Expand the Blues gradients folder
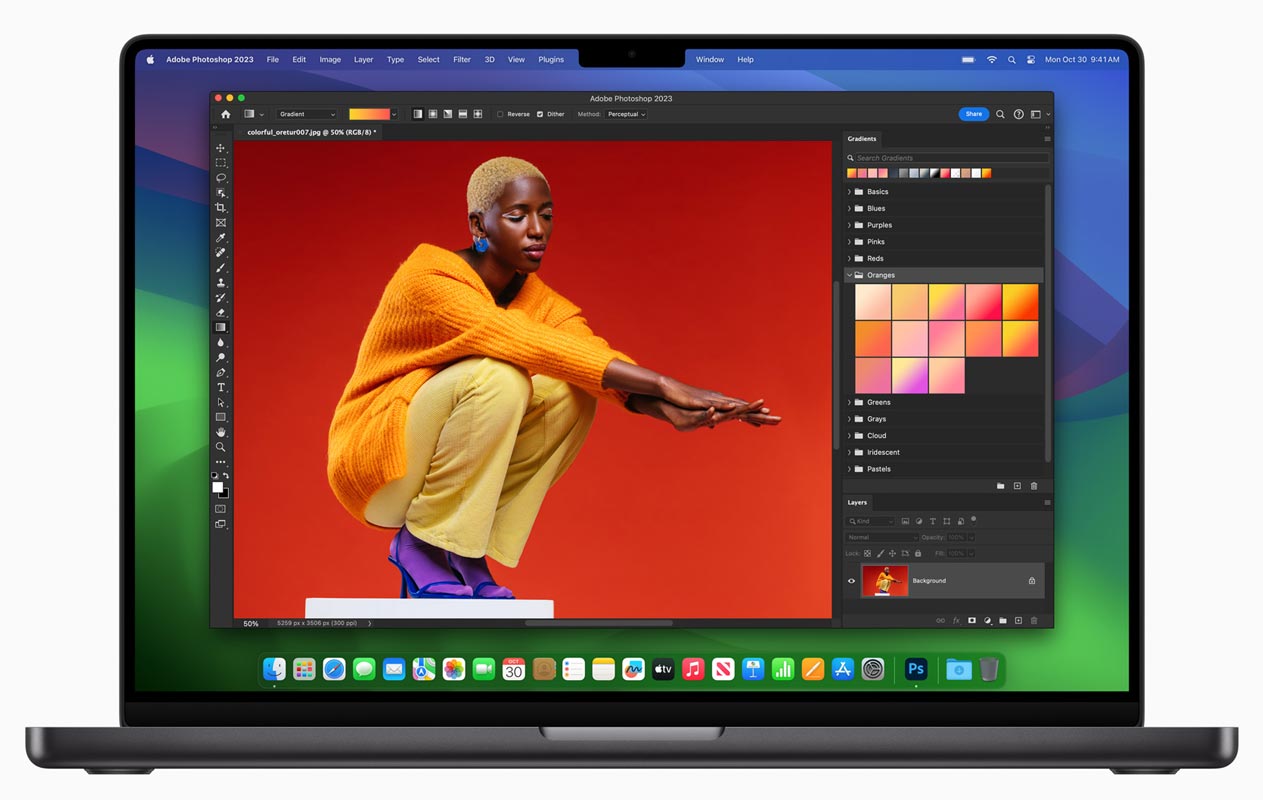This screenshot has height=800, width=1263. (849, 208)
